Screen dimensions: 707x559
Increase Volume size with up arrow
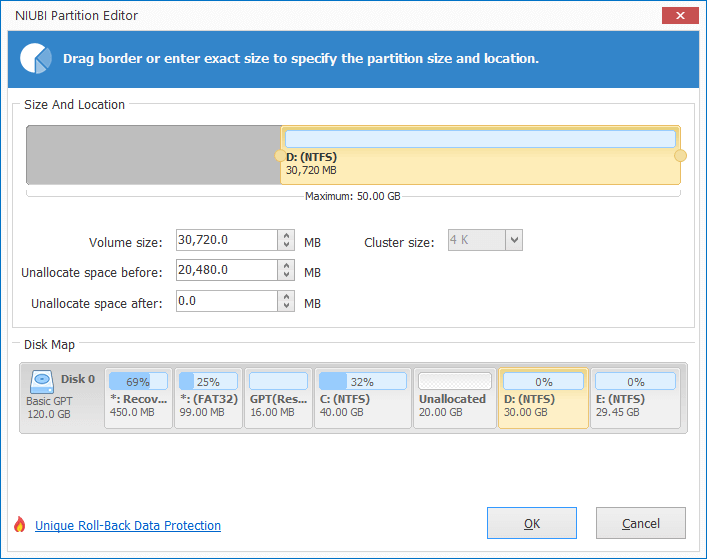(286, 235)
